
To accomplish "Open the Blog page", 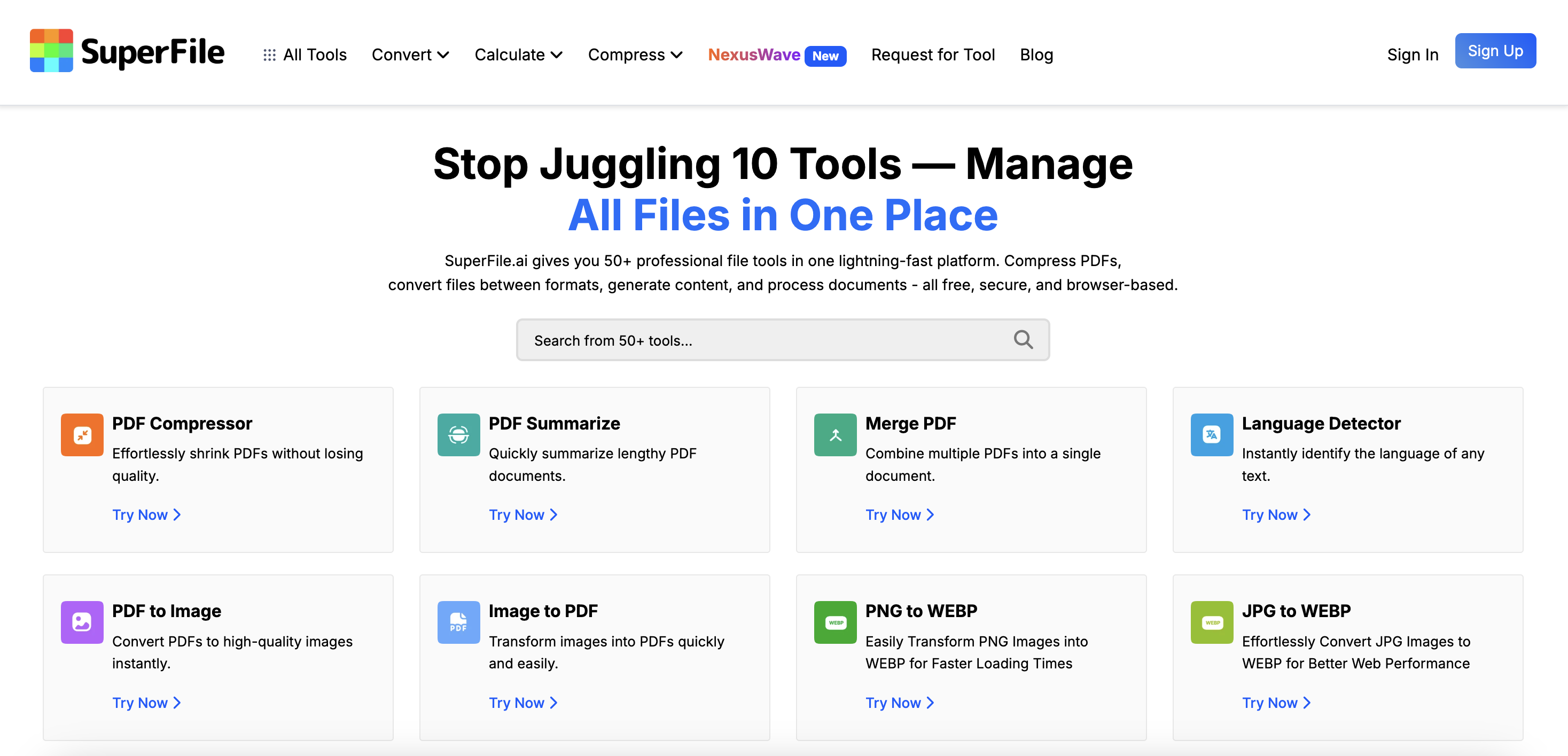I will tap(1036, 55).
